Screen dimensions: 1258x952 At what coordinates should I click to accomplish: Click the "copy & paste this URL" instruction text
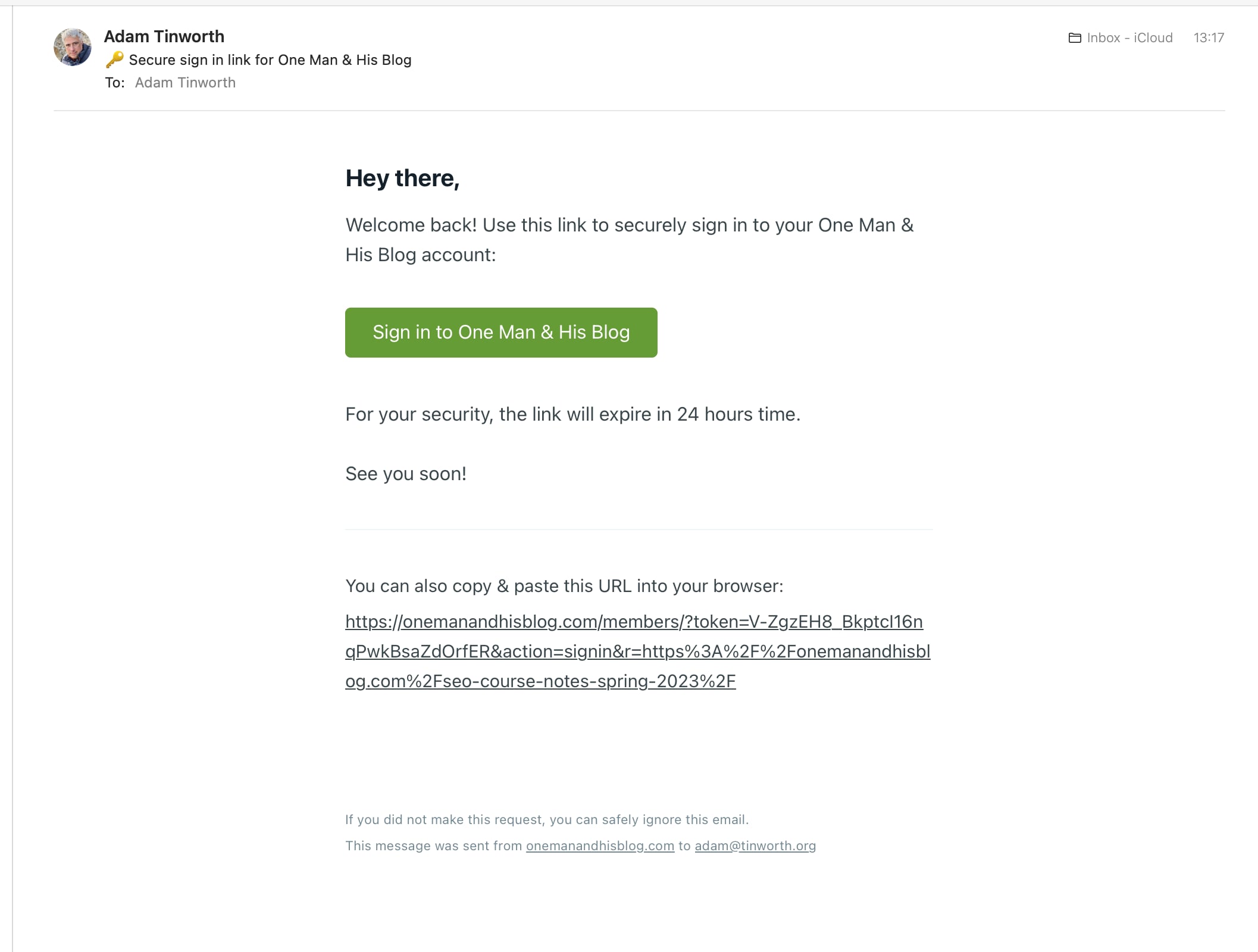564,586
